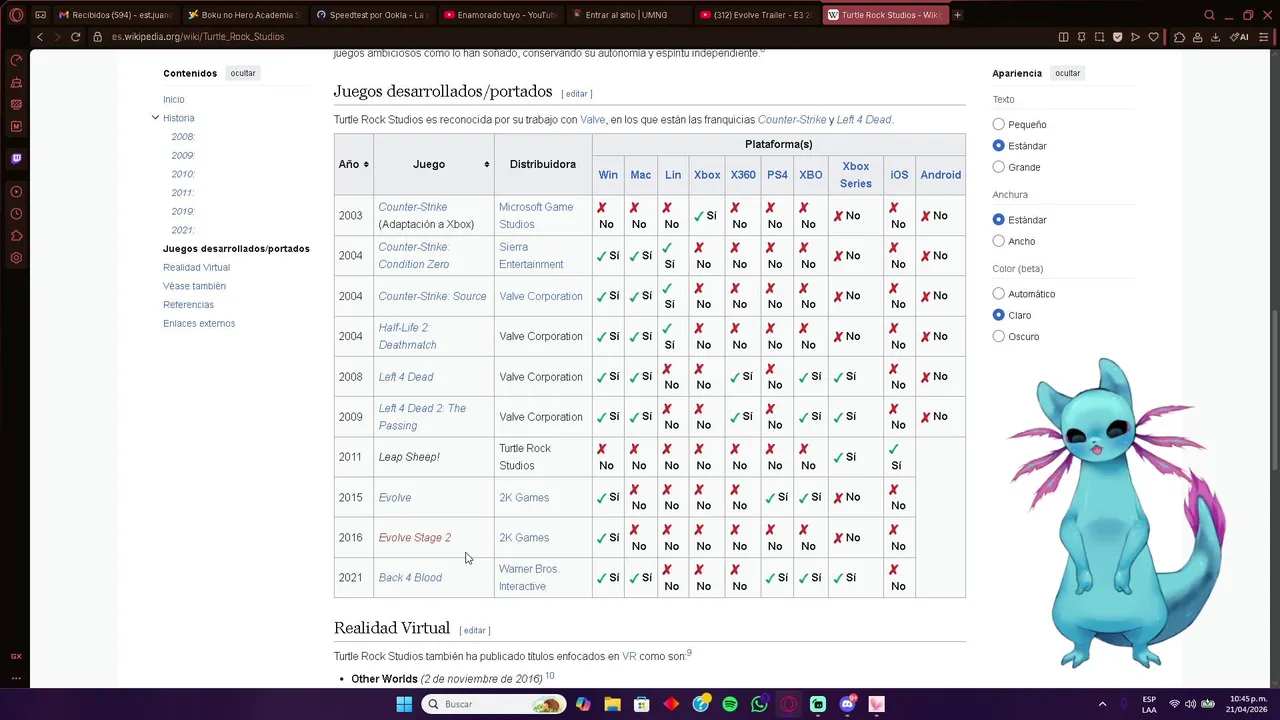Open the Opera GX main menu icon
This screenshot has width=1280, height=720.
pyautogui.click(x=16, y=15)
